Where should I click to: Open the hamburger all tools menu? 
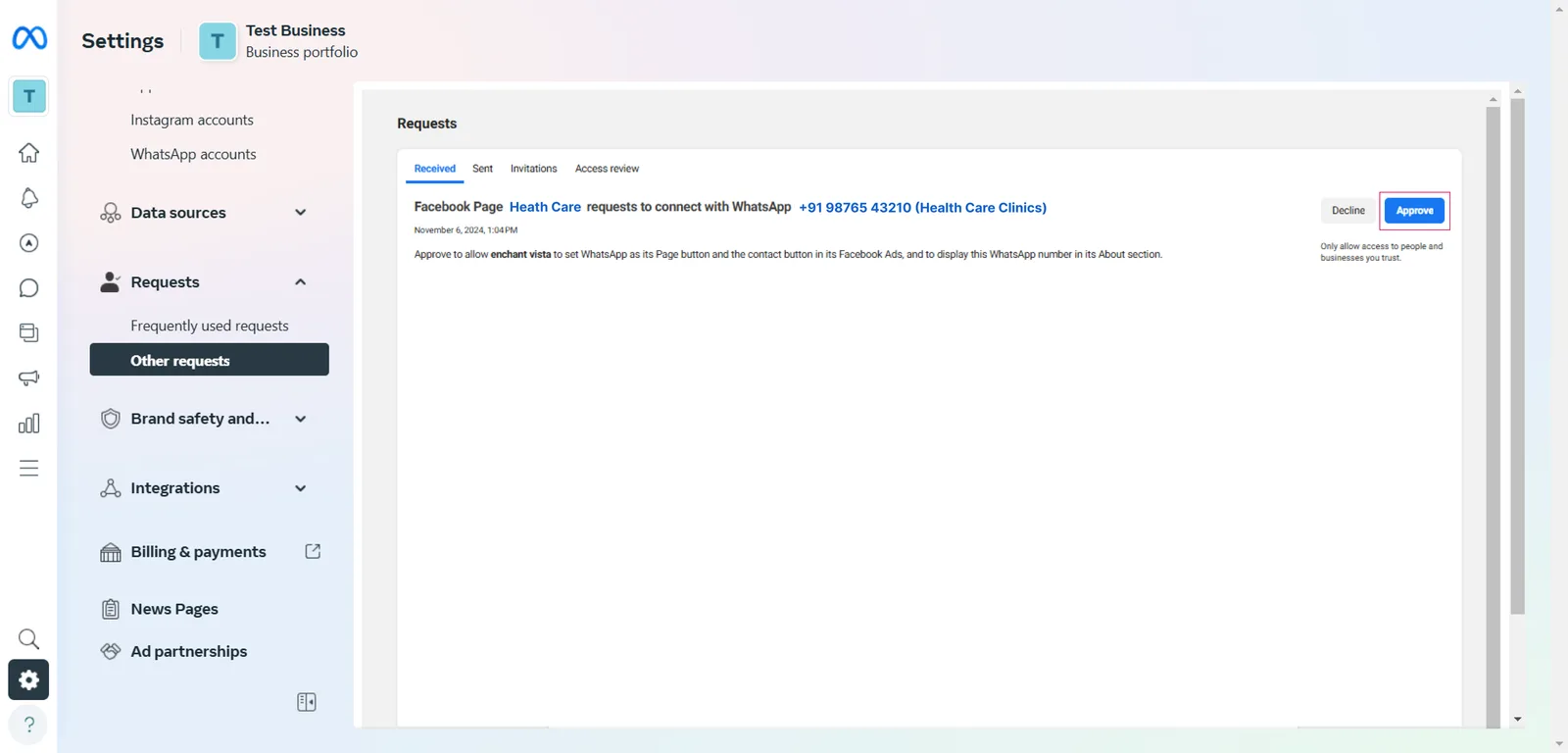[29, 469]
